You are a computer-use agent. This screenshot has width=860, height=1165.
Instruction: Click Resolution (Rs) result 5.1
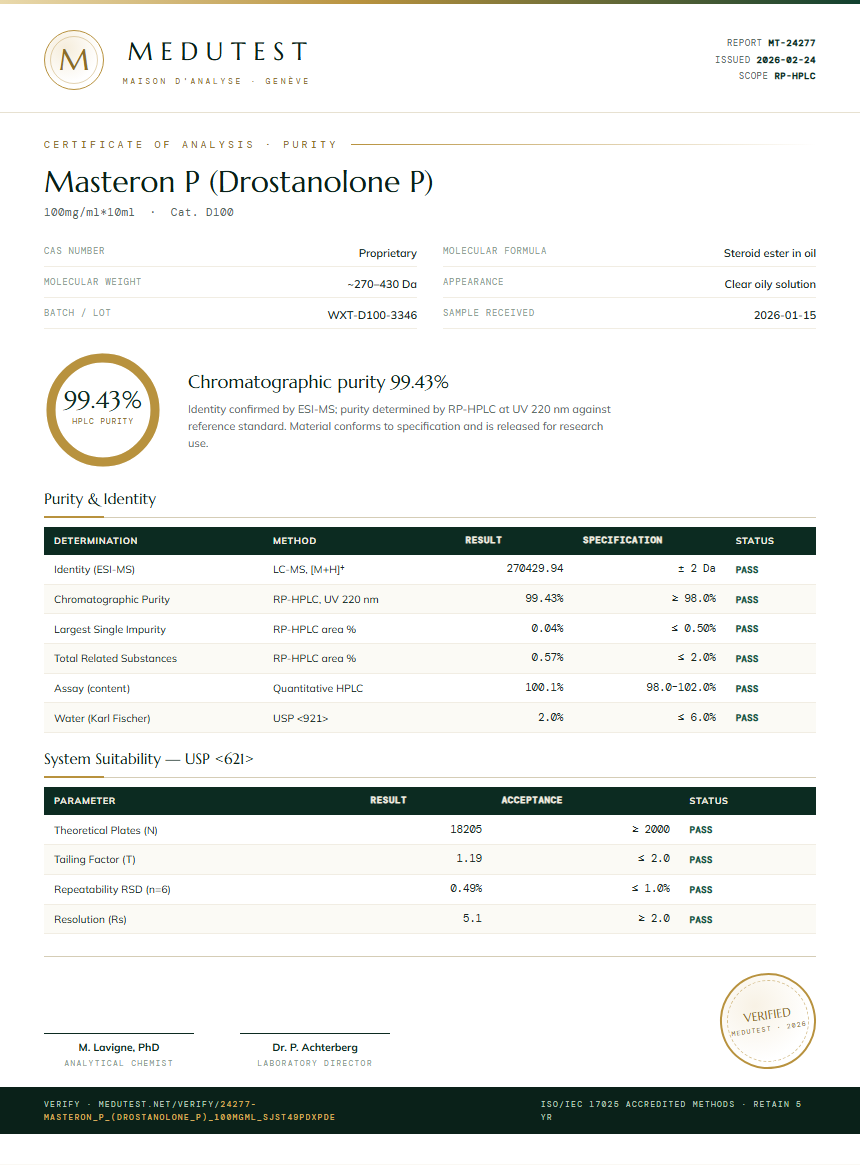click(472, 918)
